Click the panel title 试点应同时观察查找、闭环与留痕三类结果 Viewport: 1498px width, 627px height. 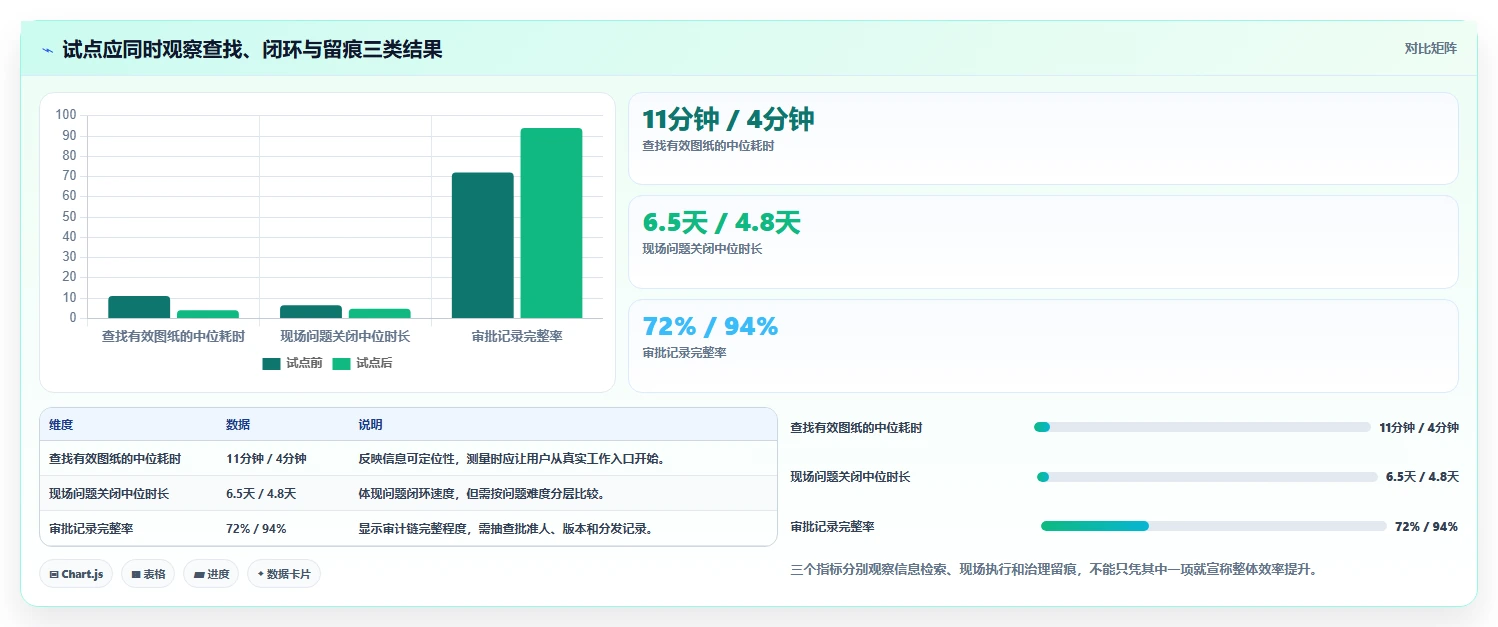[252, 50]
